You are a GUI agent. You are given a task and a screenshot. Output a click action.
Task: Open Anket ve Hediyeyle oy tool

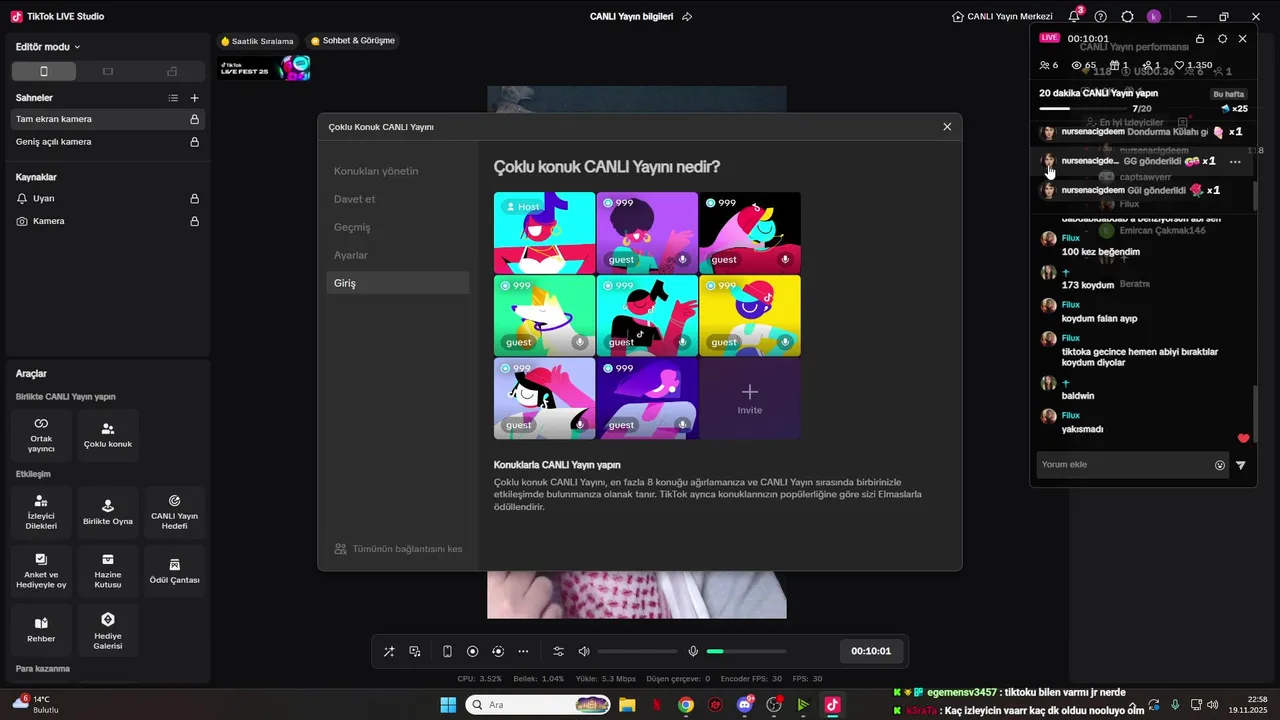click(x=41, y=570)
